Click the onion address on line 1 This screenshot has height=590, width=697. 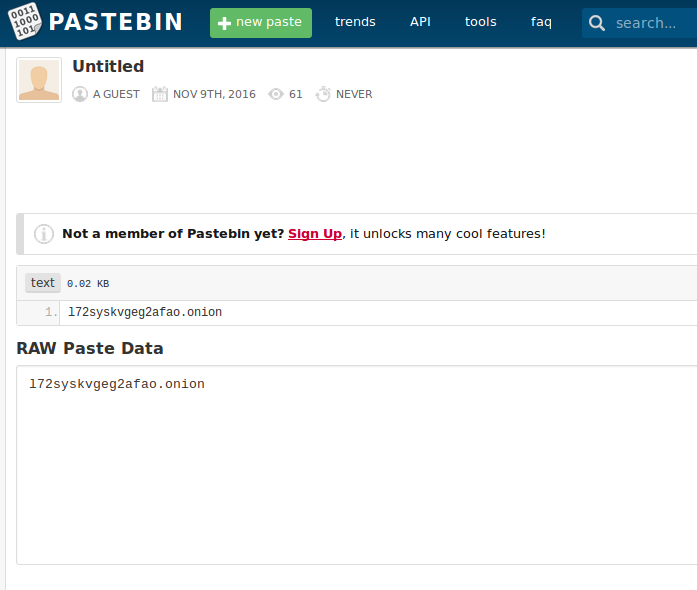click(x=145, y=313)
